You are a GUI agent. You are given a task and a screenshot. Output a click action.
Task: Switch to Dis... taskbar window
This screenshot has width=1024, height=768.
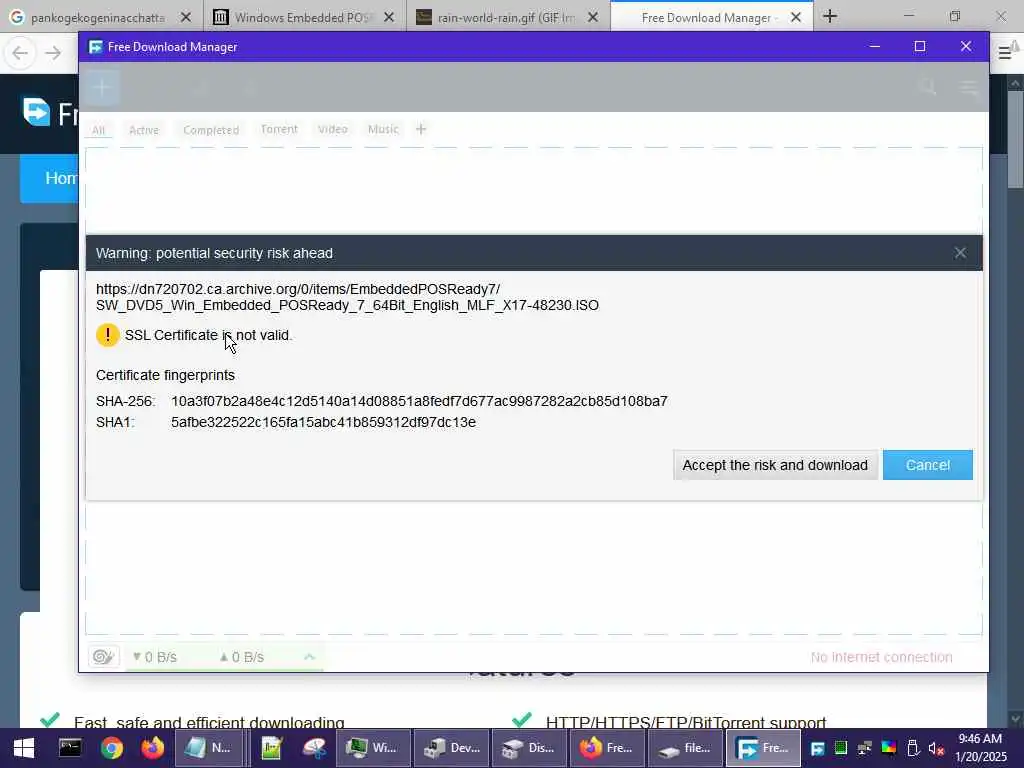coord(528,748)
